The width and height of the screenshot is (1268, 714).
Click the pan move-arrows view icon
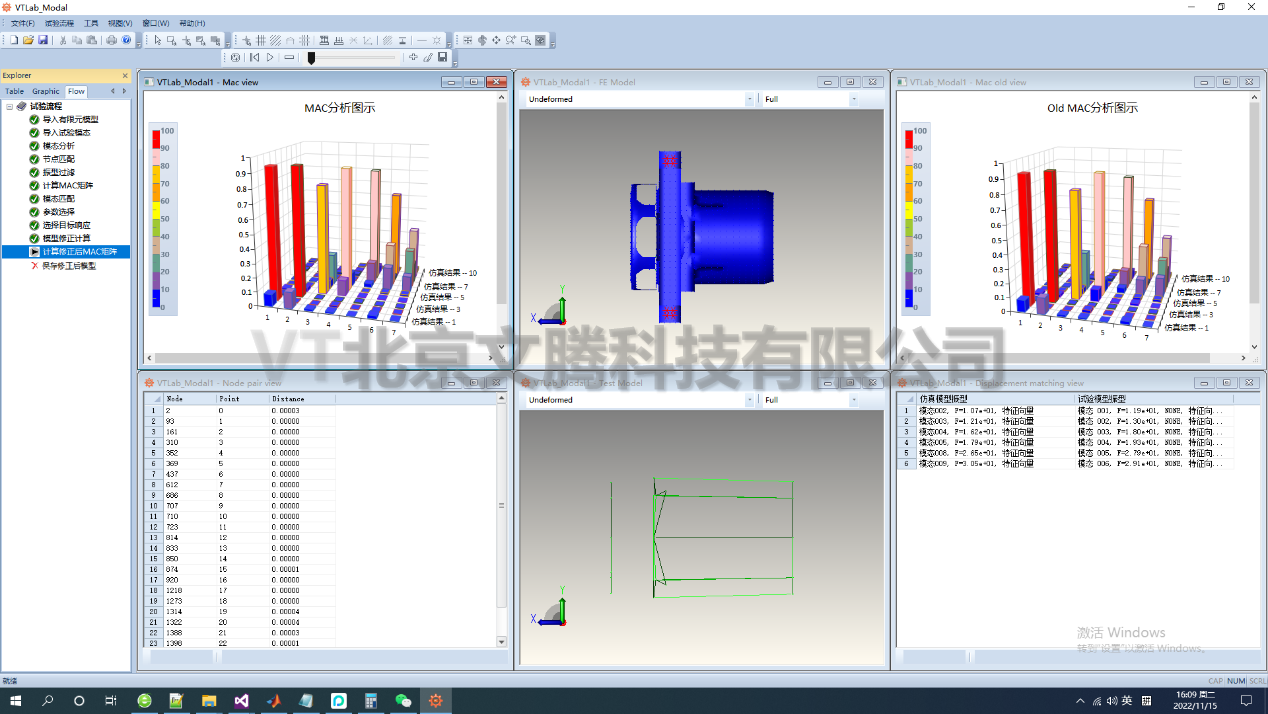[x=496, y=40]
